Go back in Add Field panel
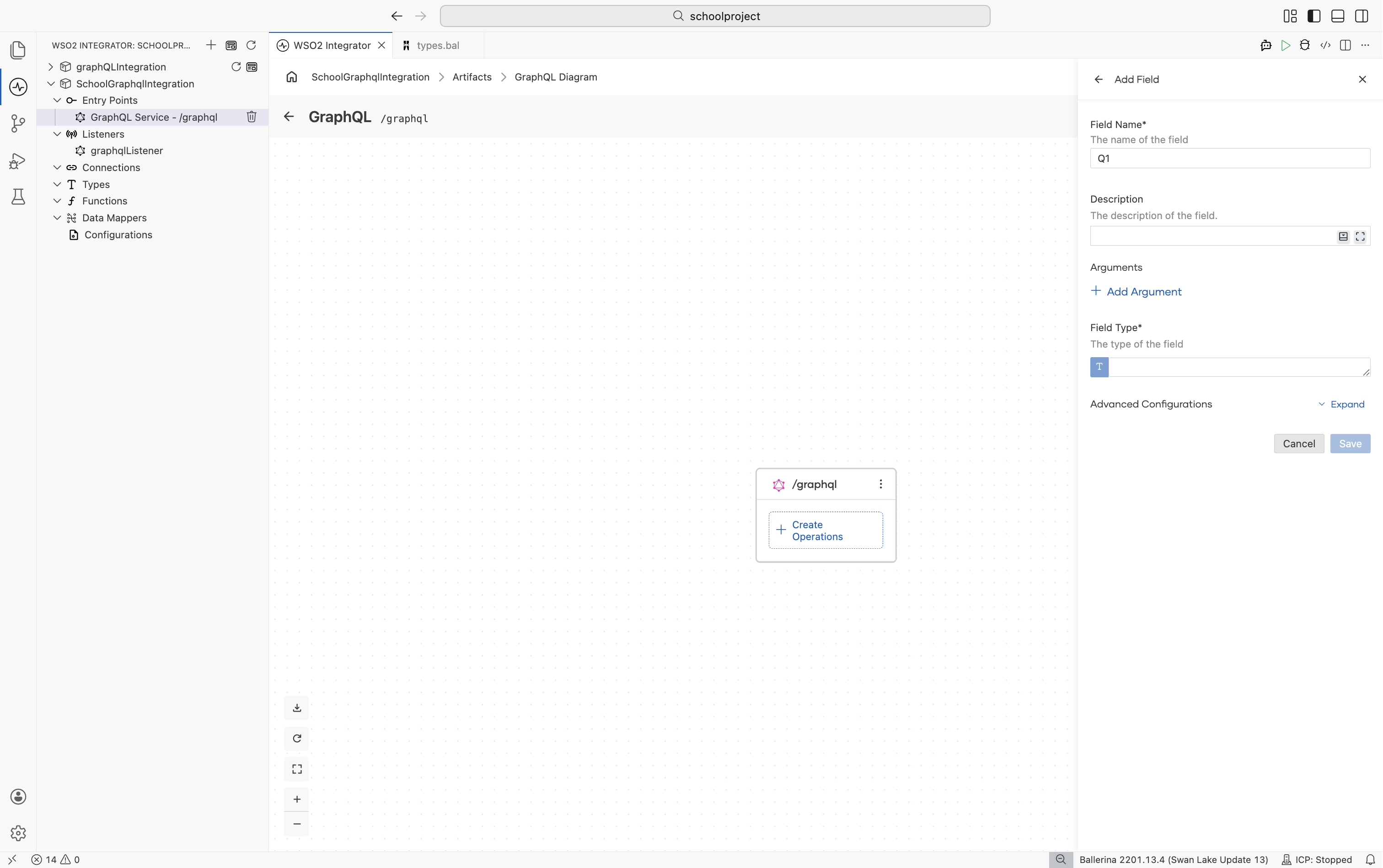 tap(1099, 79)
